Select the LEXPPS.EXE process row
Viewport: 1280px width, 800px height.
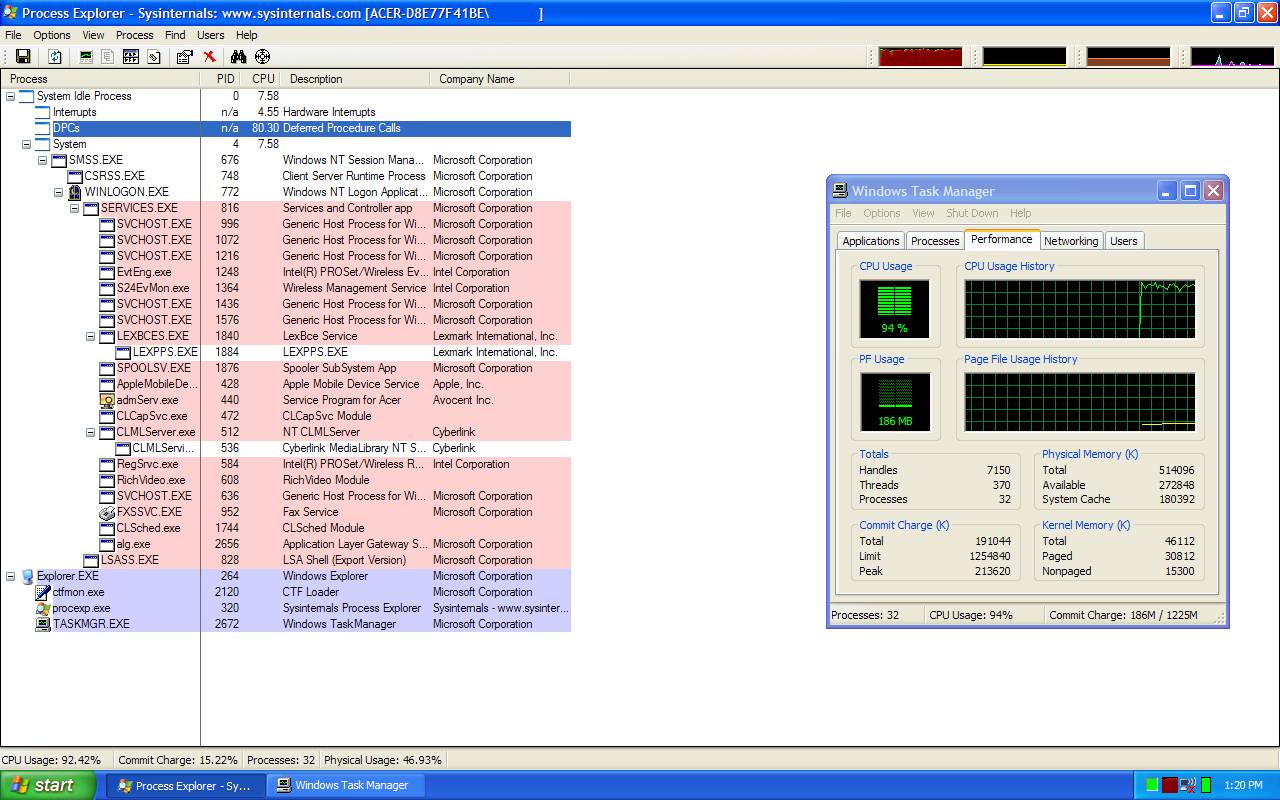pyautogui.click(x=286, y=352)
